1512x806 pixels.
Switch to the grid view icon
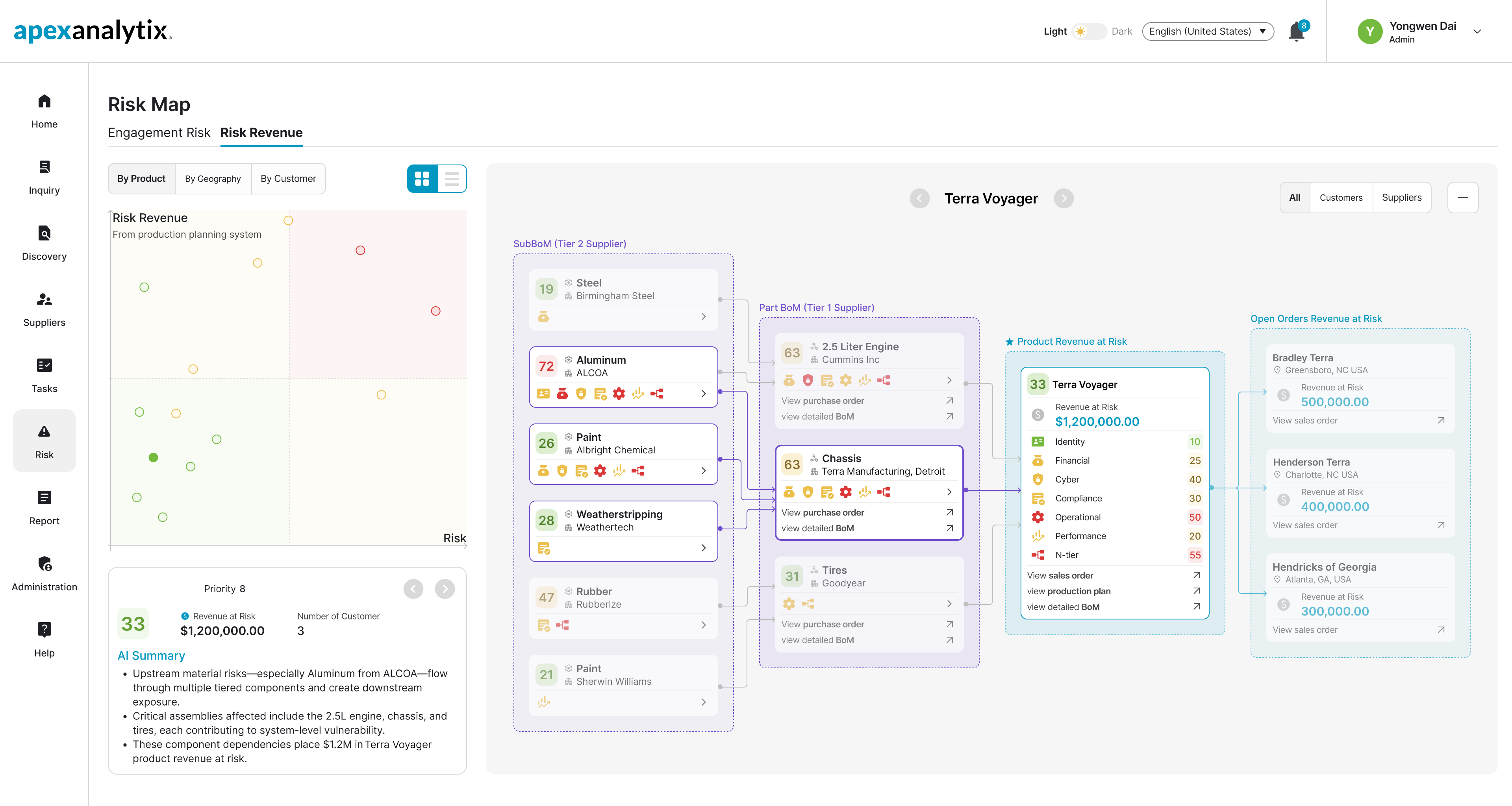pos(422,178)
